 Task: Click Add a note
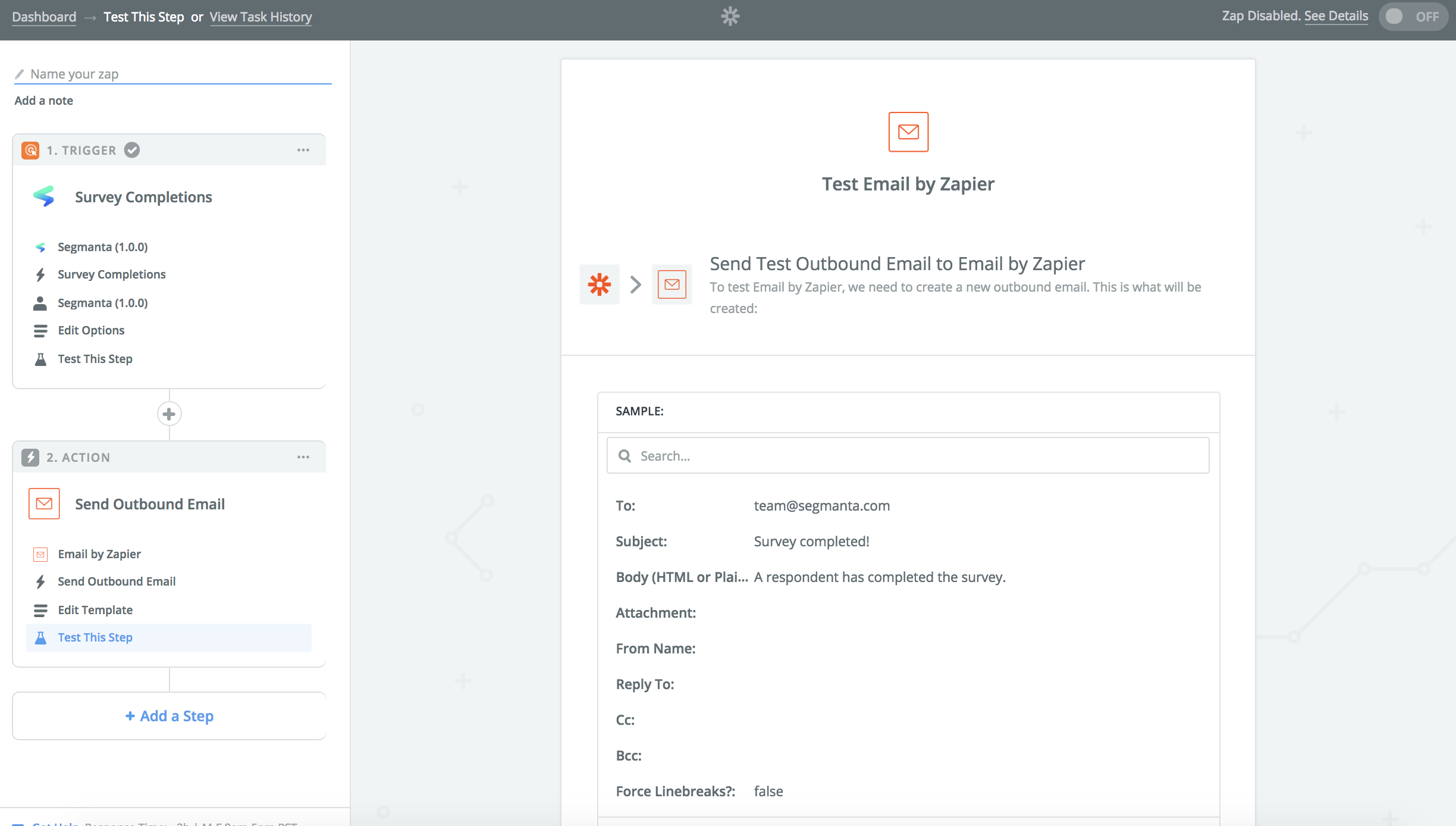coord(43,101)
